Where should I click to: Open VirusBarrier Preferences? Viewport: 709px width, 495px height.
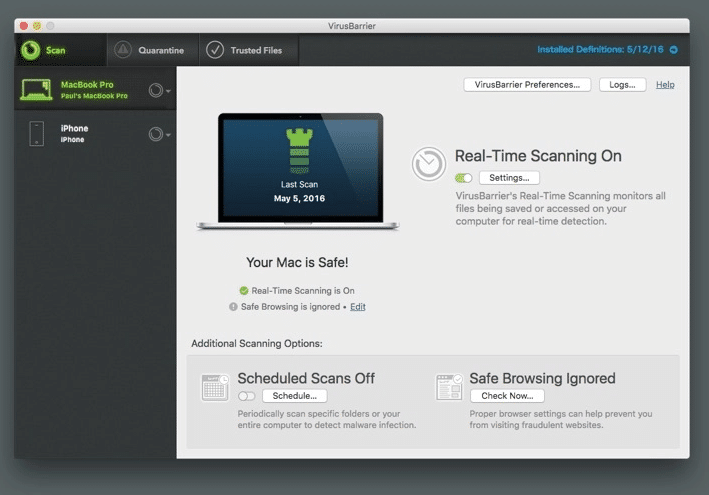pos(527,85)
